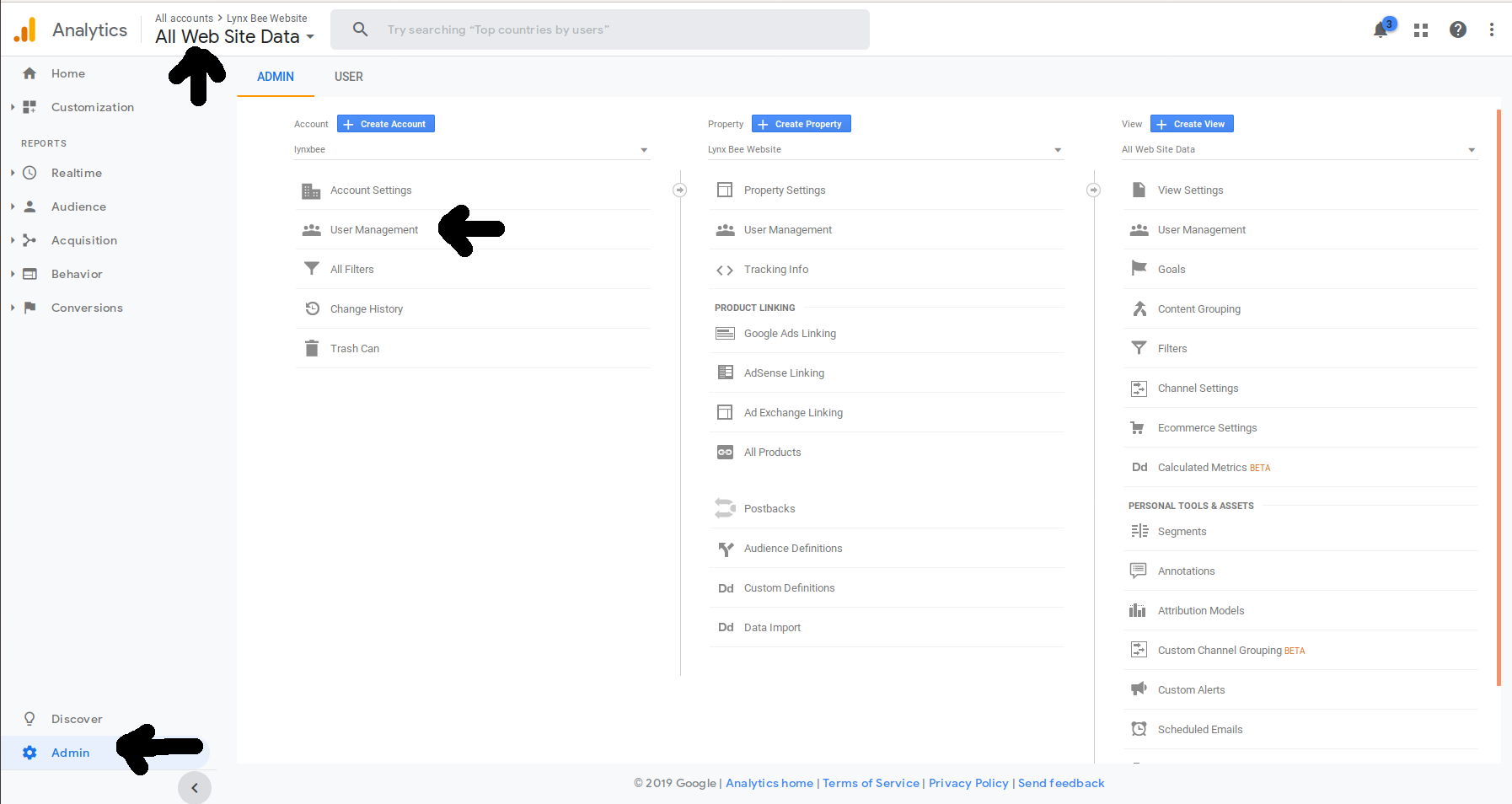
Task: Open the Ecommerce Settings cart icon
Action: [1139, 427]
